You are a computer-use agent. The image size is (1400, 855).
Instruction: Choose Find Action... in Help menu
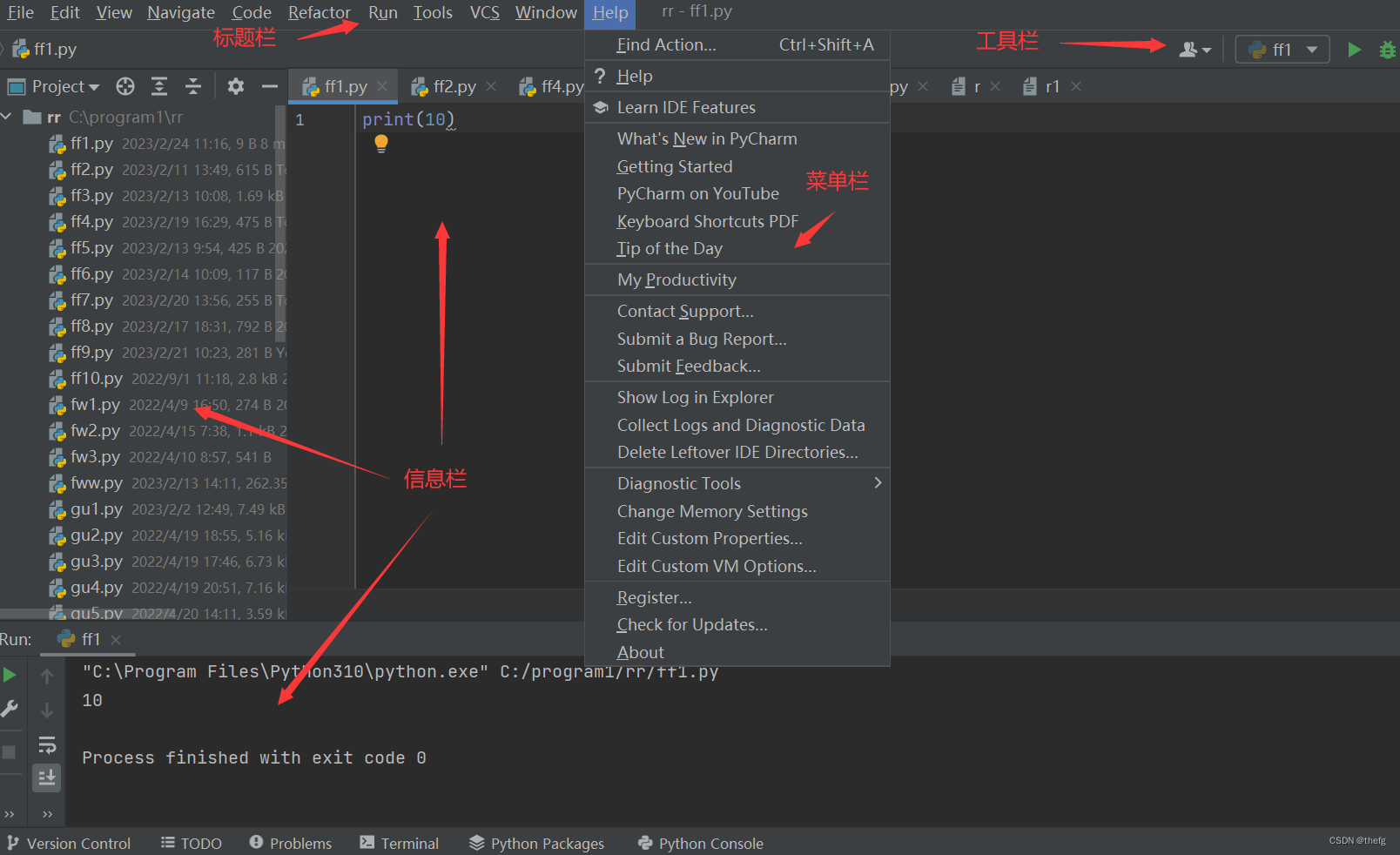(737, 44)
